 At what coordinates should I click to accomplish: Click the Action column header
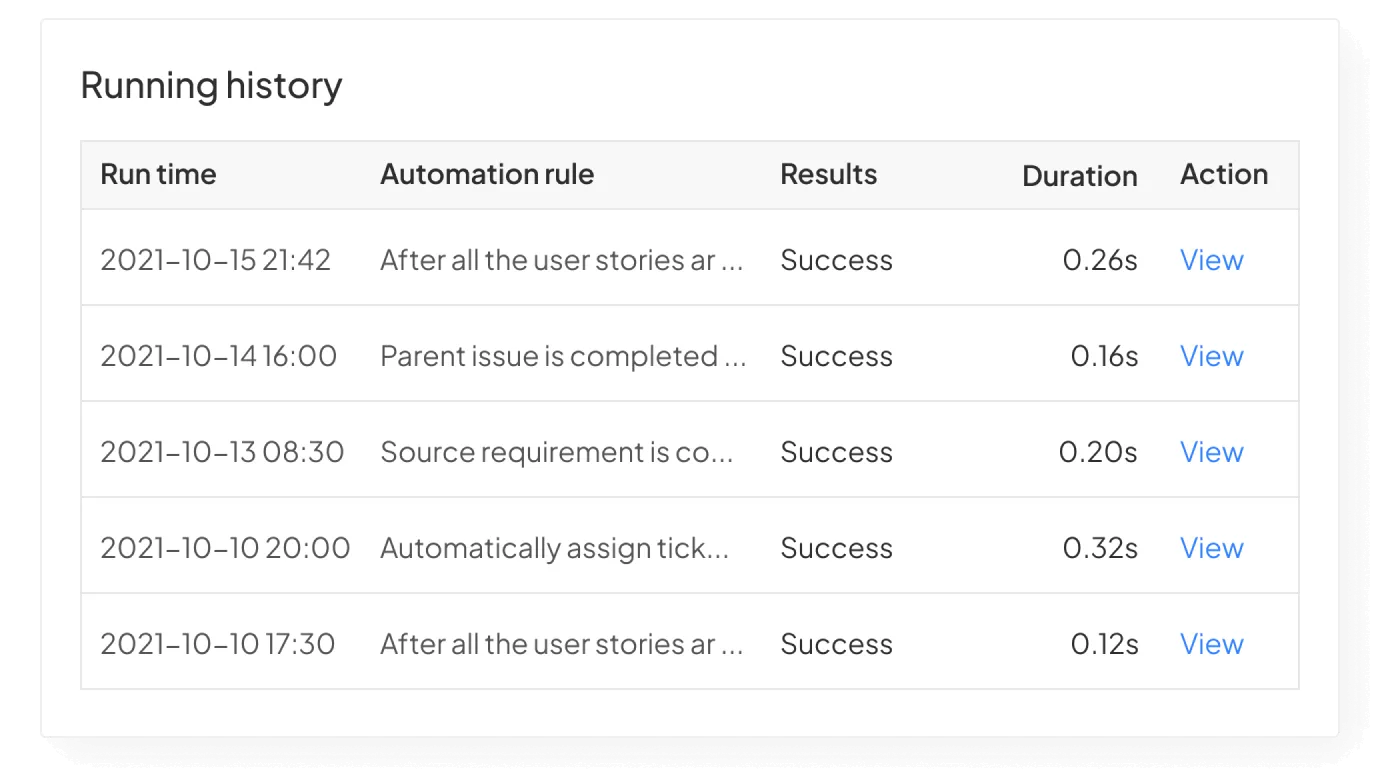coord(1223,174)
